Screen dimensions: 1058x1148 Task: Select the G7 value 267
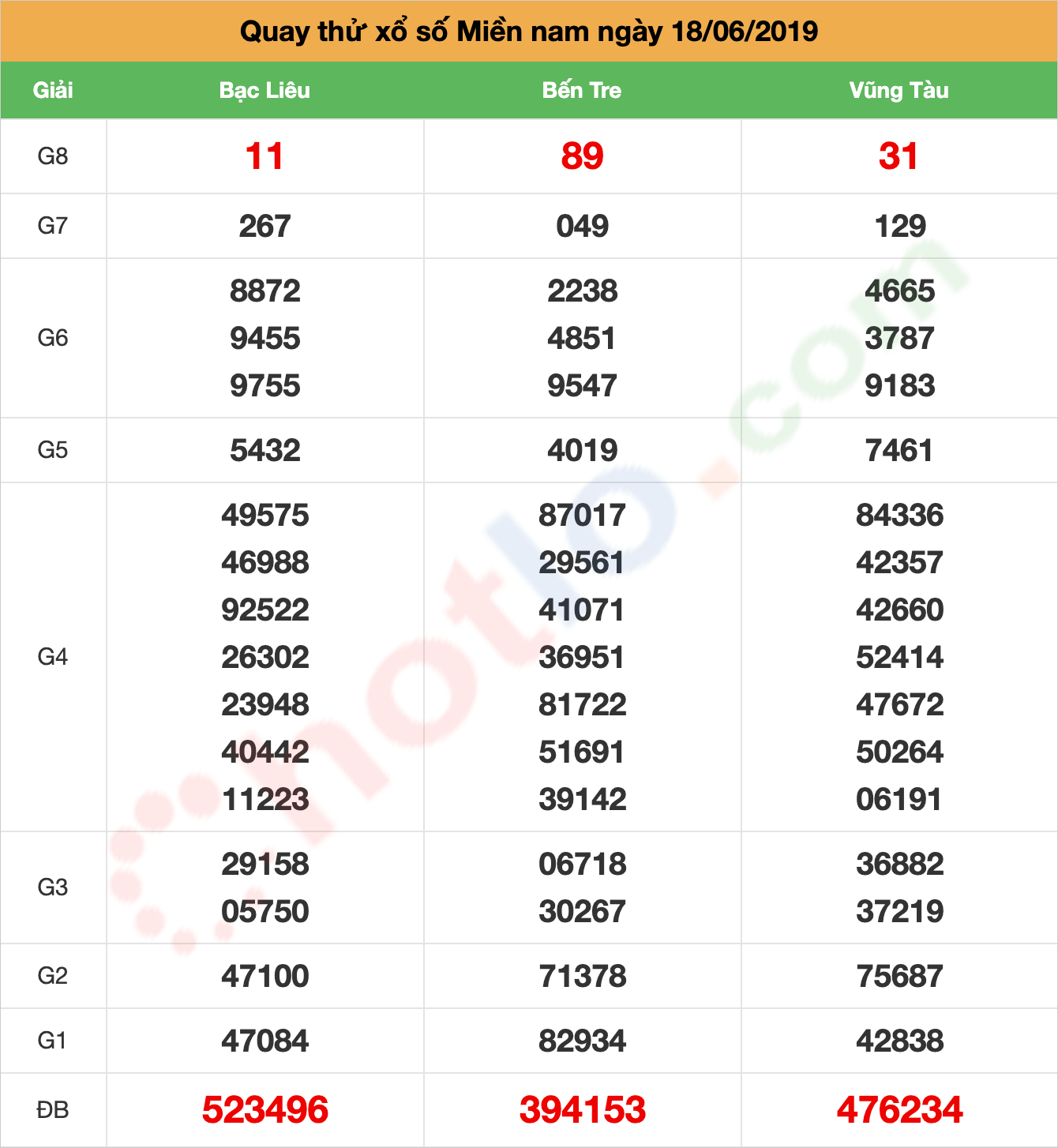[264, 227]
